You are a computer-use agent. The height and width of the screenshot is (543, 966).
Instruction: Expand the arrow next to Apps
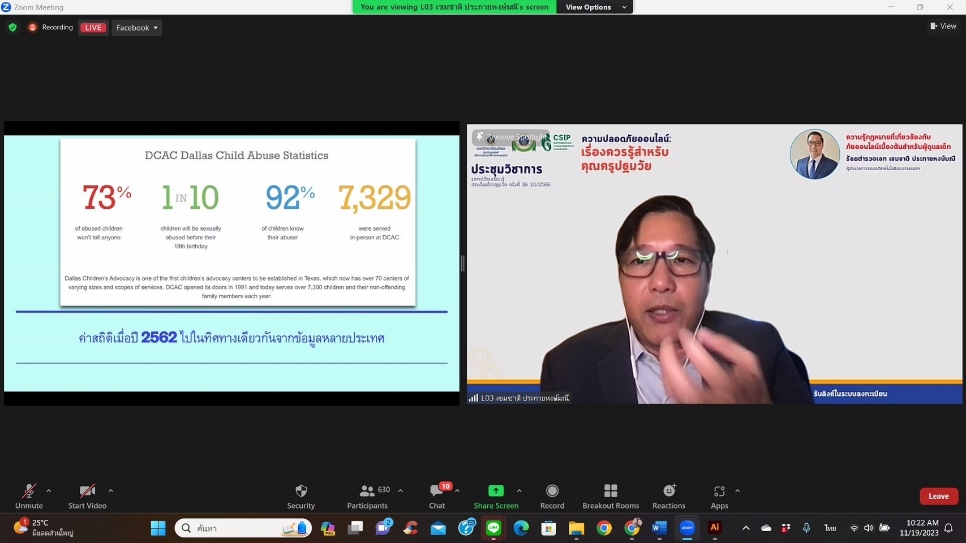(737, 491)
